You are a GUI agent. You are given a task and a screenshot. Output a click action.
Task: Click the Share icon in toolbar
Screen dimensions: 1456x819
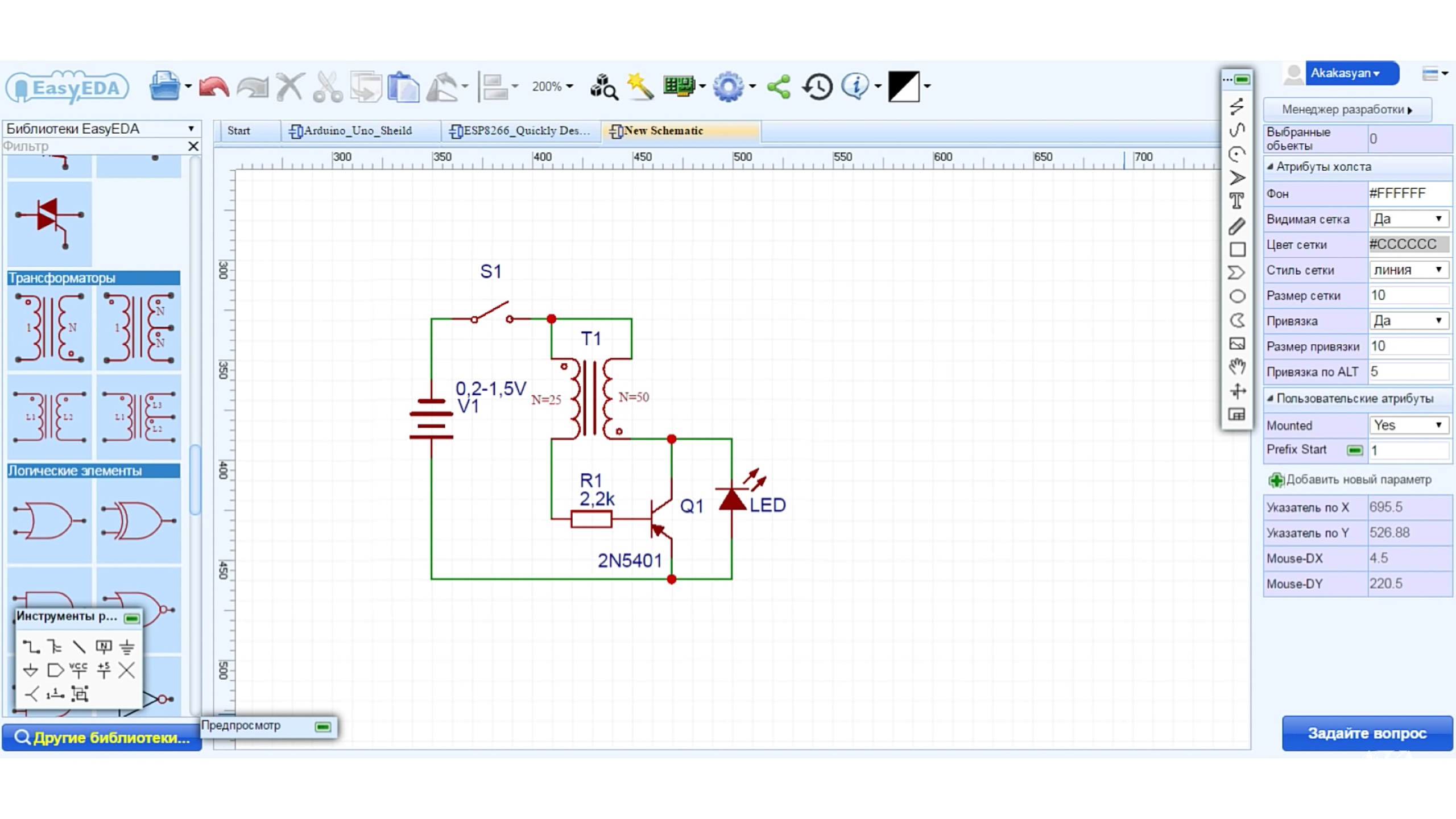click(x=779, y=87)
